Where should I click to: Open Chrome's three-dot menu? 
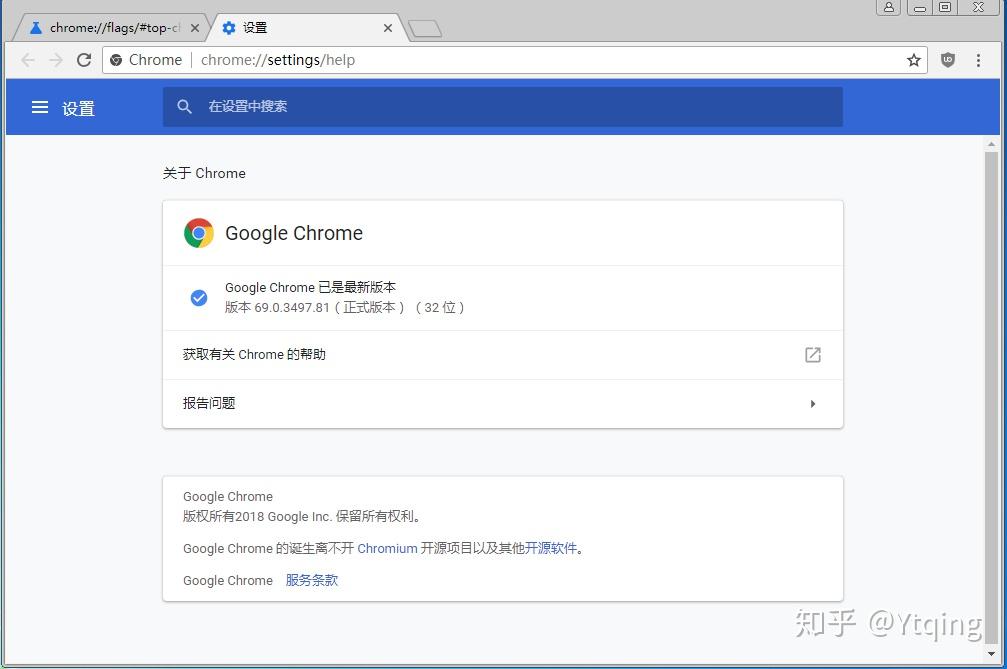tap(978, 60)
